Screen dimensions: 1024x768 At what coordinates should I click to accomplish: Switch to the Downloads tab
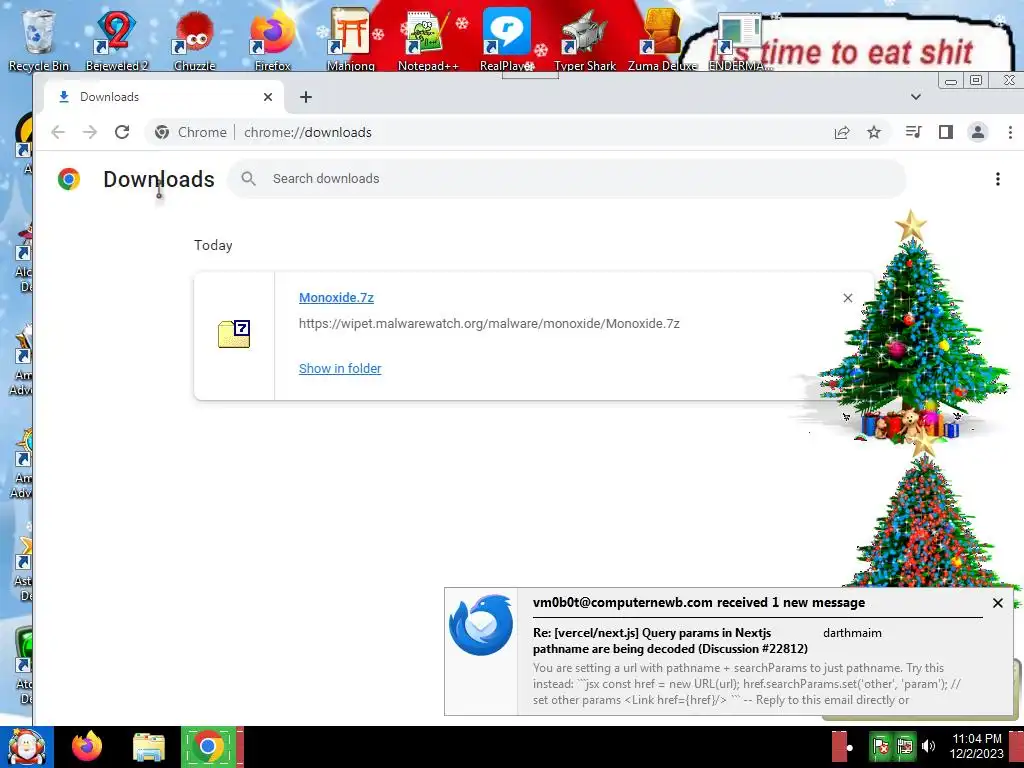pos(157,97)
